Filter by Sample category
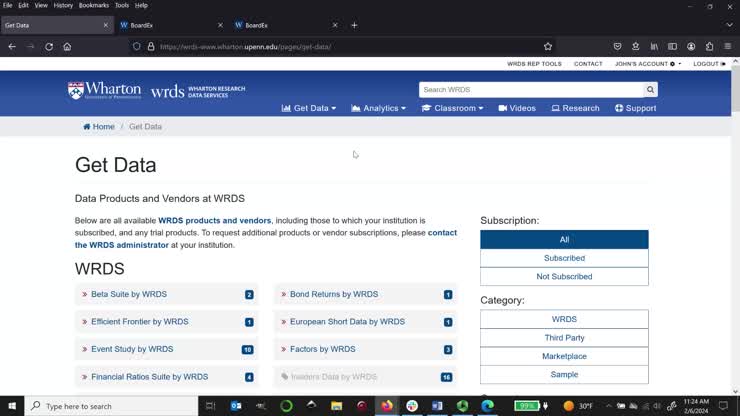This screenshot has height=416, width=740. click(564, 374)
